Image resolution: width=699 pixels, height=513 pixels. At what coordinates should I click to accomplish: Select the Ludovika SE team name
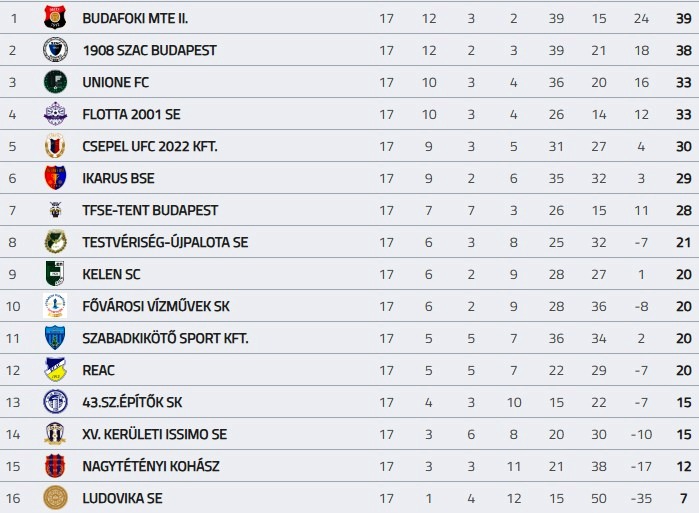(x=122, y=498)
